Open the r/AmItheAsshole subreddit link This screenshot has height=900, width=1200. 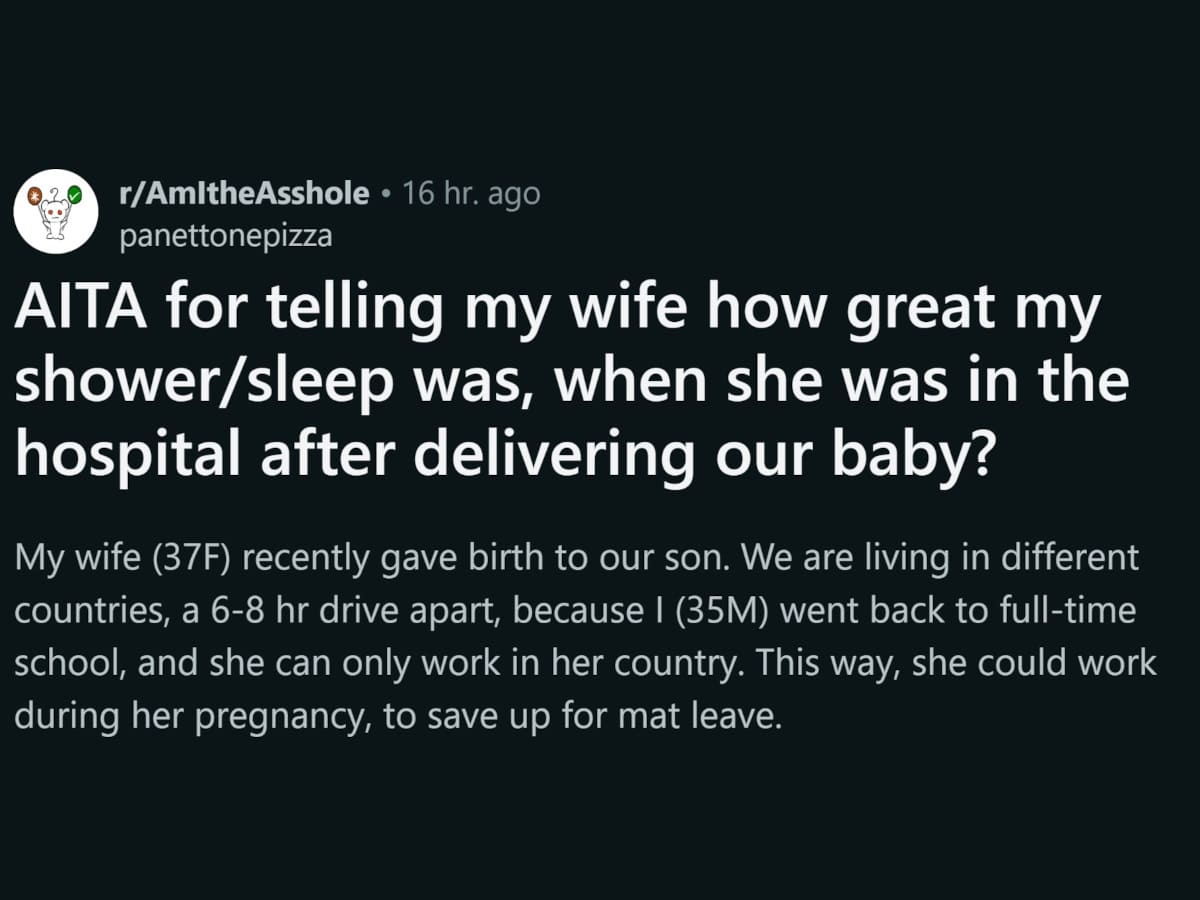point(244,194)
